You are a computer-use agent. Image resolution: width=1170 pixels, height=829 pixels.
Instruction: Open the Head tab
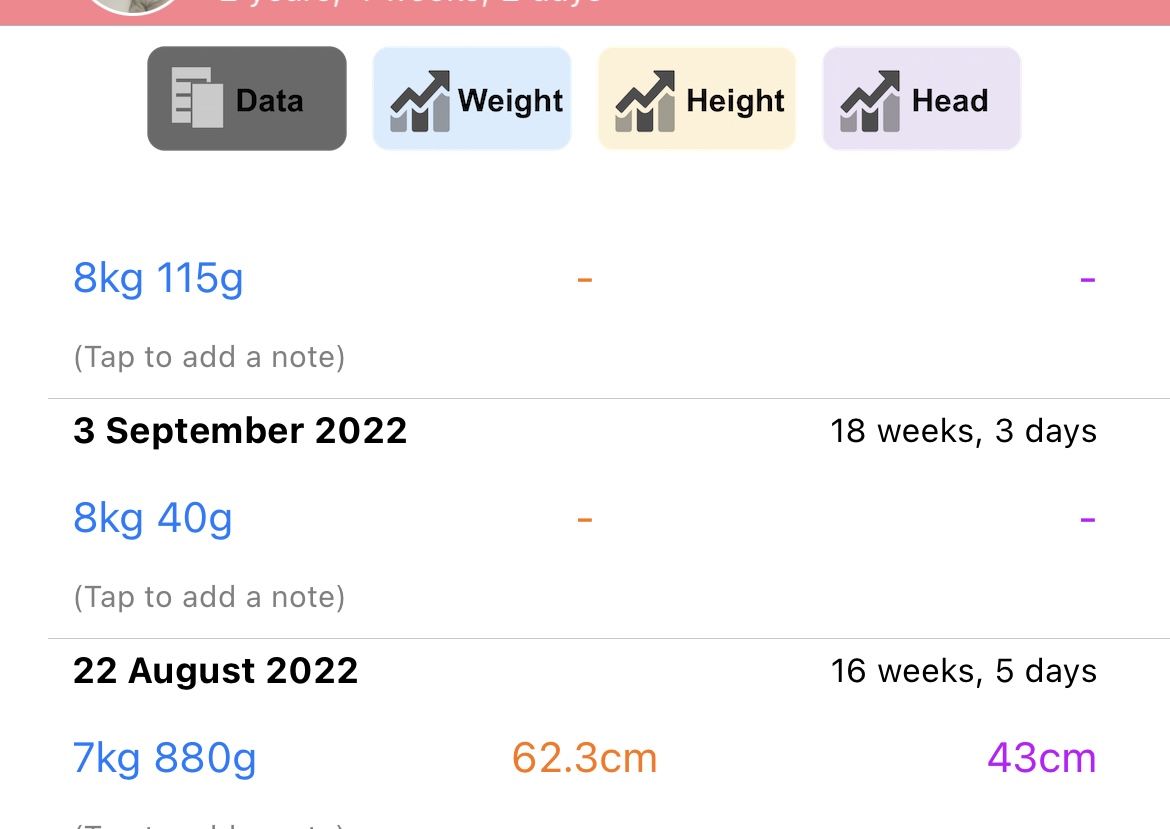[x=922, y=99]
